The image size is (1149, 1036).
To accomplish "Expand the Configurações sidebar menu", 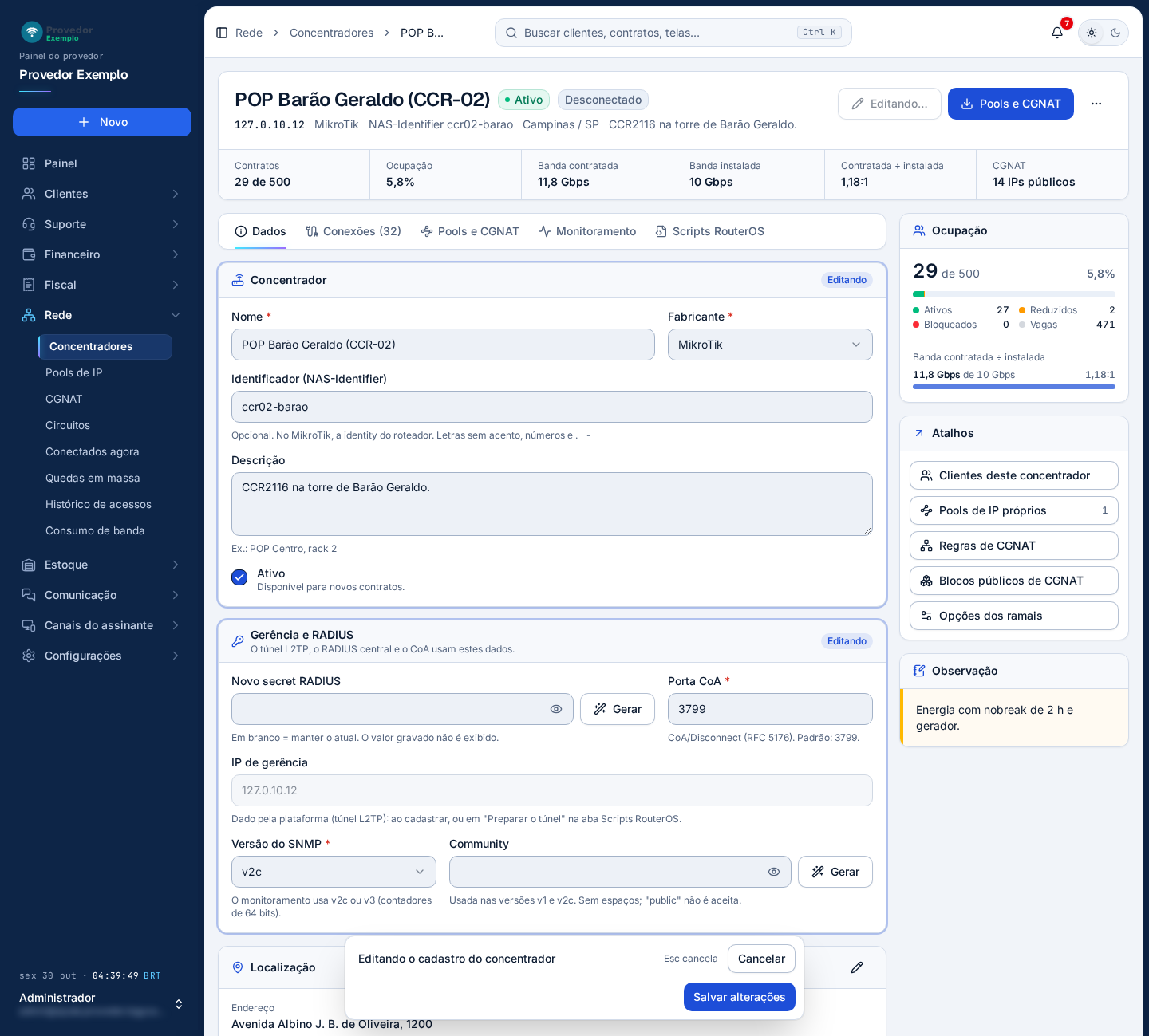I will pos(102,656).
